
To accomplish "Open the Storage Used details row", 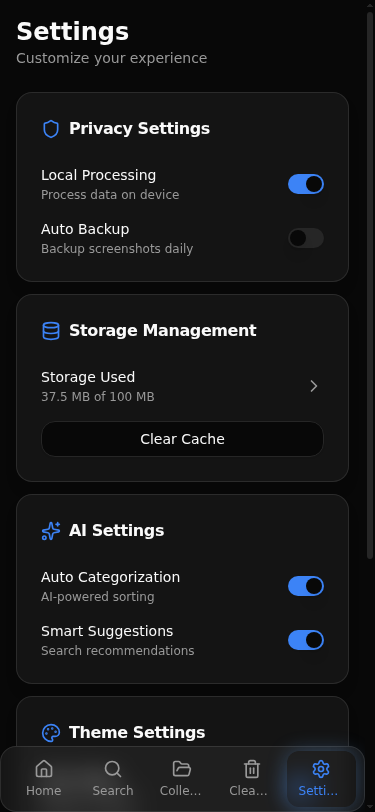I will (182, 386).
